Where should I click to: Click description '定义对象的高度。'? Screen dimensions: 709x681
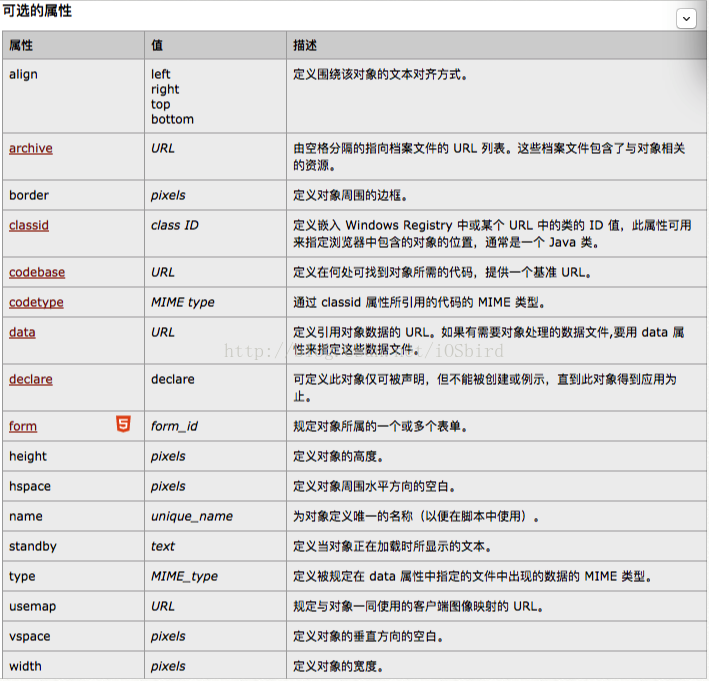pyautogui.click(x=338, y=456)
